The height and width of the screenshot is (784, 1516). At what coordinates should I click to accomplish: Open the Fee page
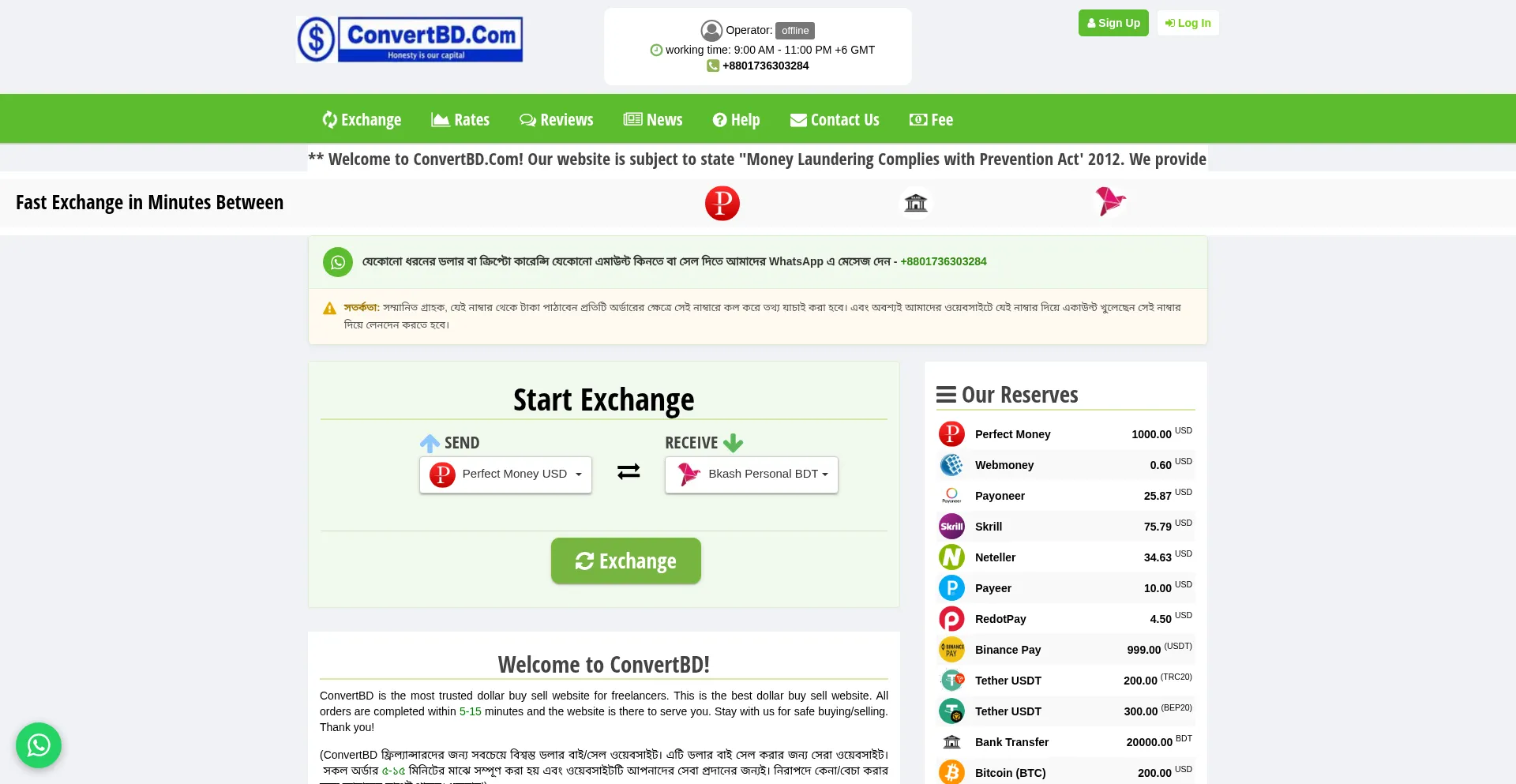point(931,120)
